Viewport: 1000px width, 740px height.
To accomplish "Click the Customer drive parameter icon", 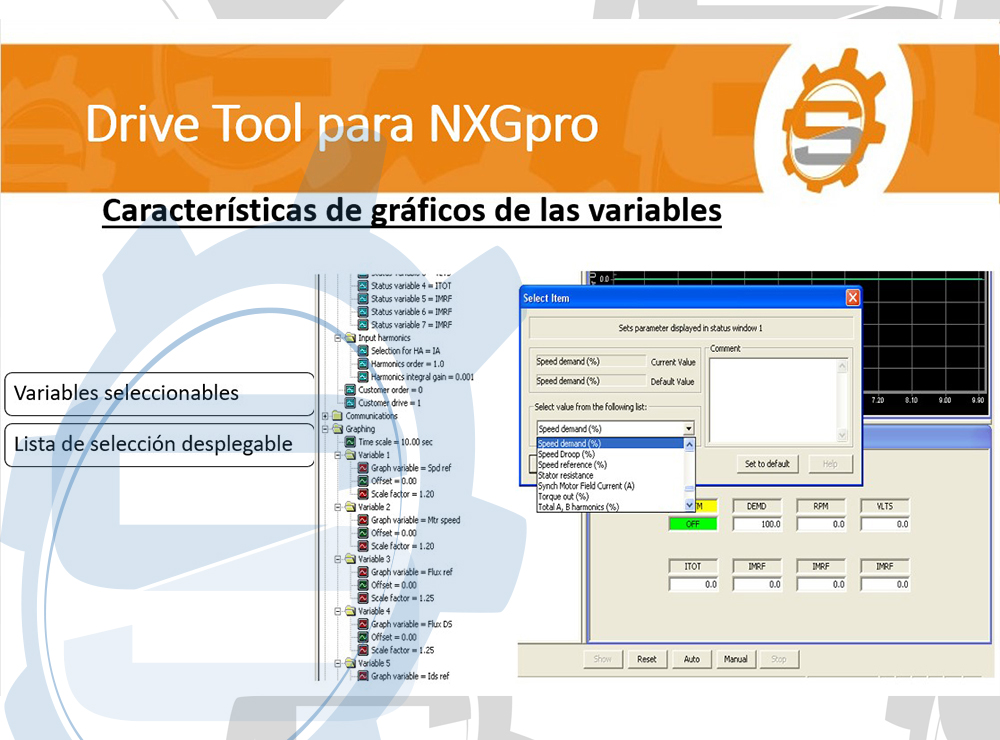I will pyautogui.click(x=350, y=403).
